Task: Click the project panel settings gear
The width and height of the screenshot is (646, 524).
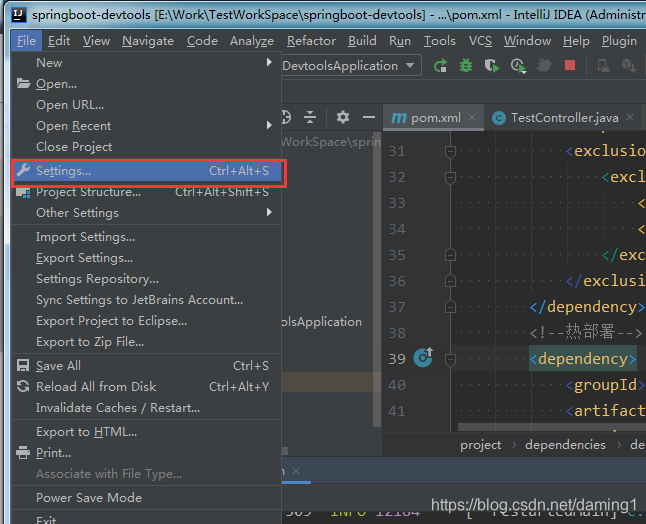Action: (x=343, y=117)
